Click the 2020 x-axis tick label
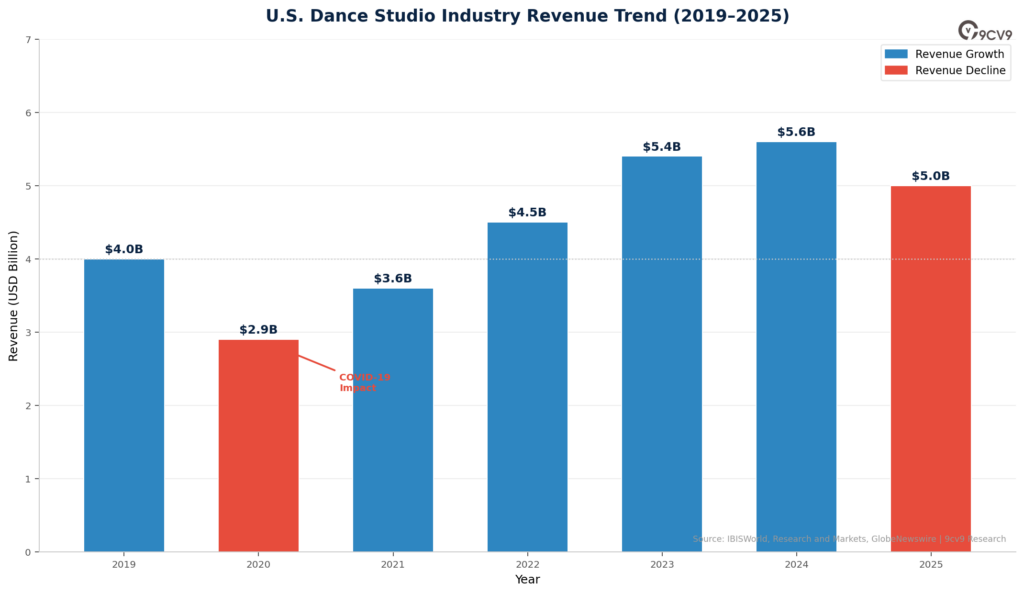 pos(259,565)
